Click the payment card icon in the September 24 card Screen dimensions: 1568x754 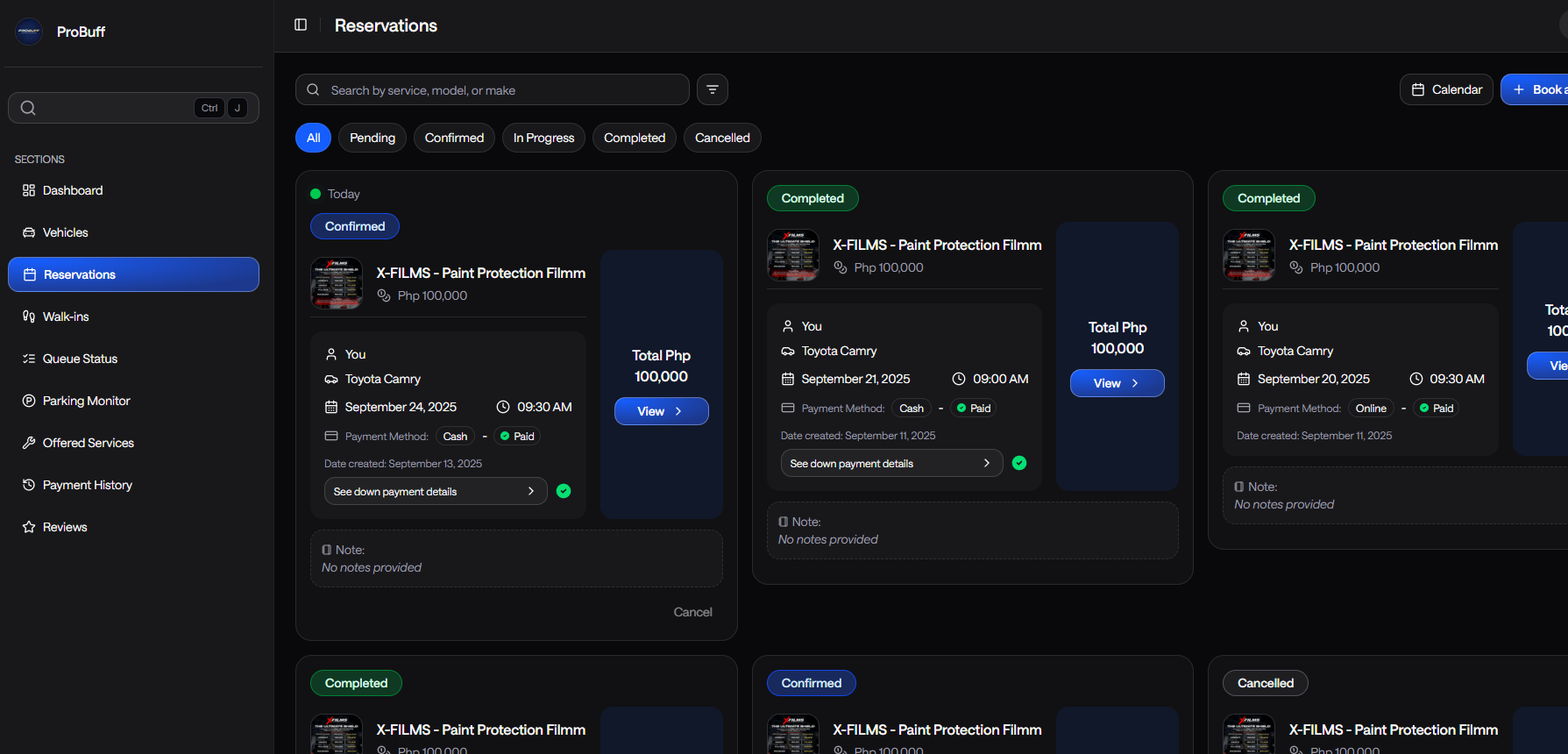coord(331,436)
